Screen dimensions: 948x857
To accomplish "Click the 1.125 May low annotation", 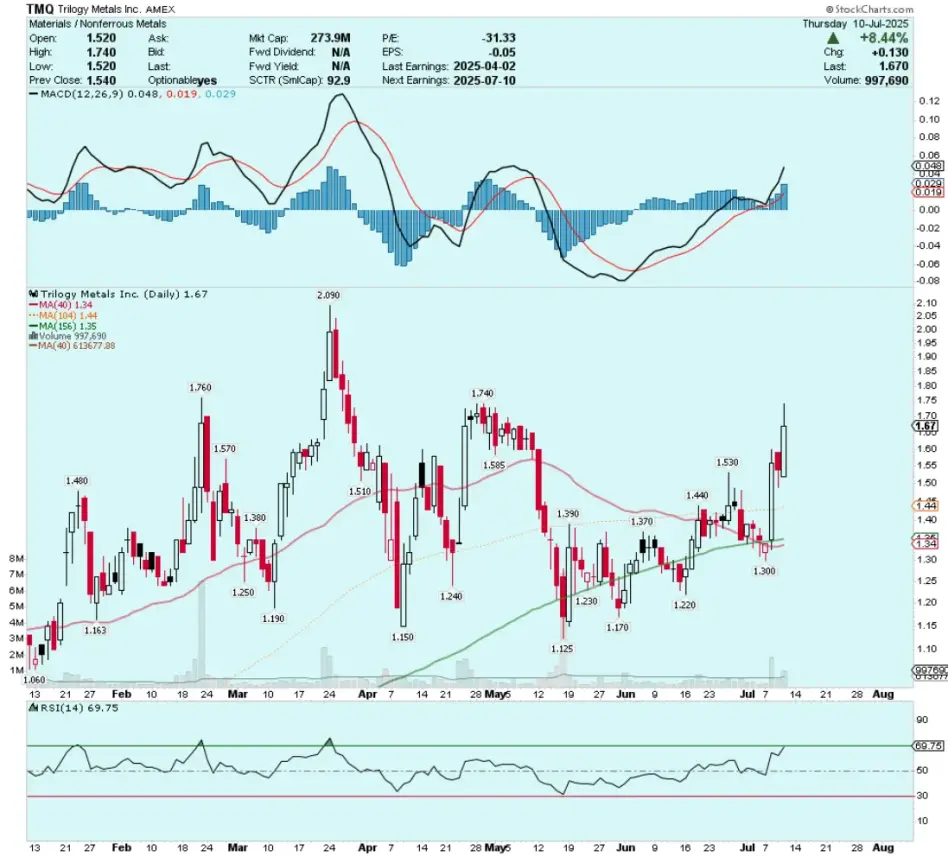I will click(x=562, y=648).
